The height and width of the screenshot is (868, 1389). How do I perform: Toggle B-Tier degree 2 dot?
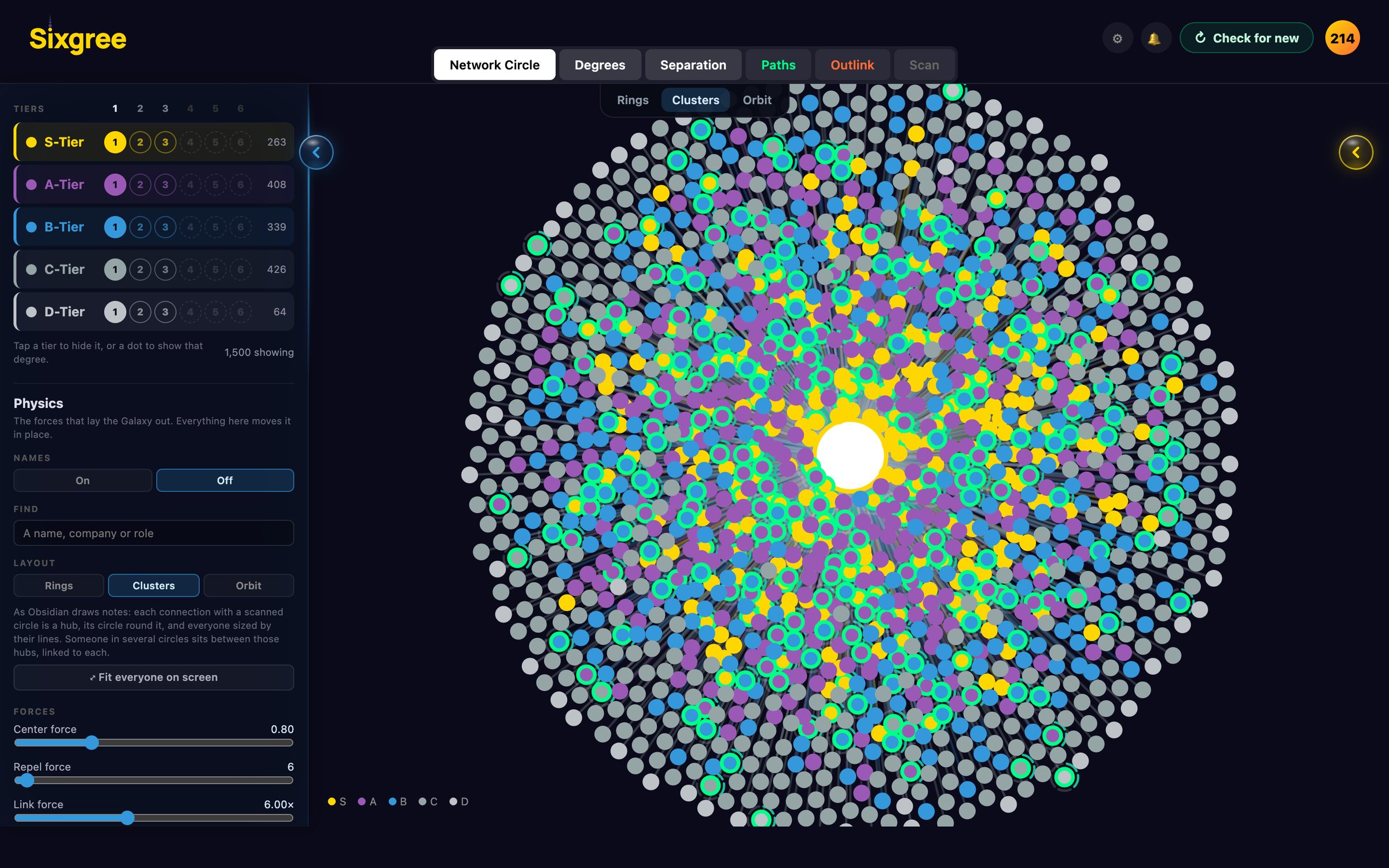(x=140, y=227)
